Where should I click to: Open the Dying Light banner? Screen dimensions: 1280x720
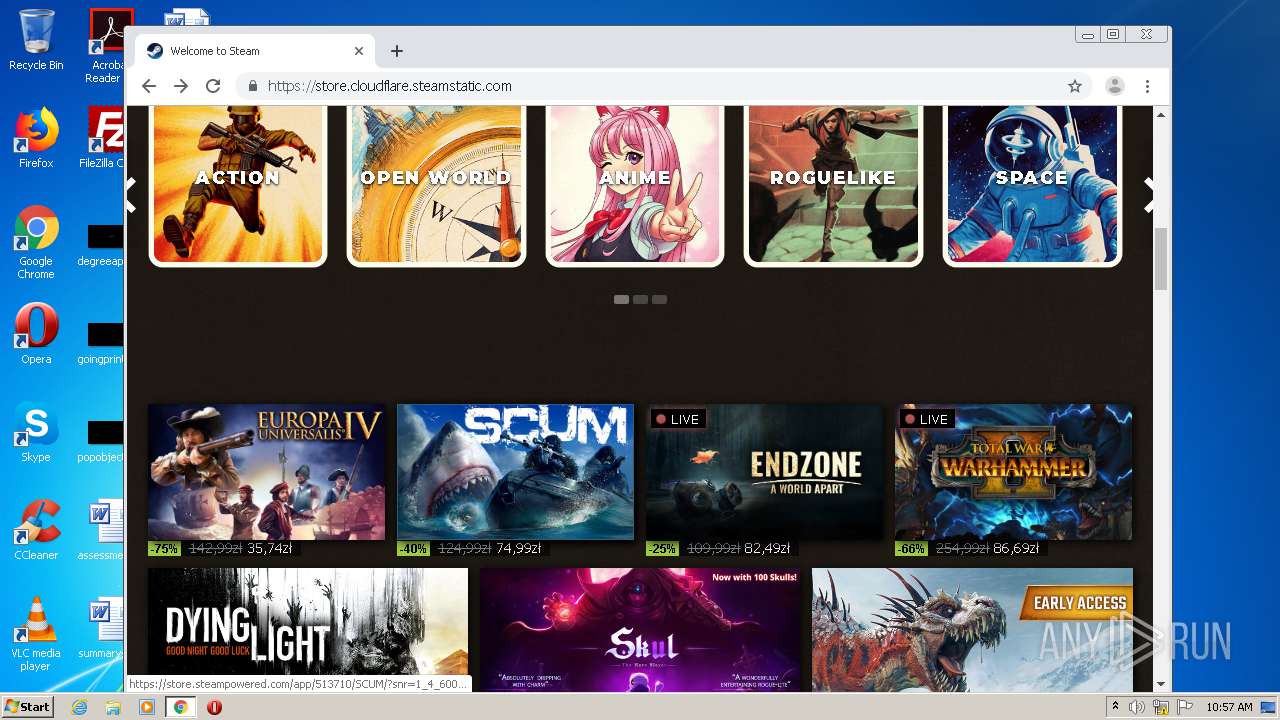coord(308,629)
